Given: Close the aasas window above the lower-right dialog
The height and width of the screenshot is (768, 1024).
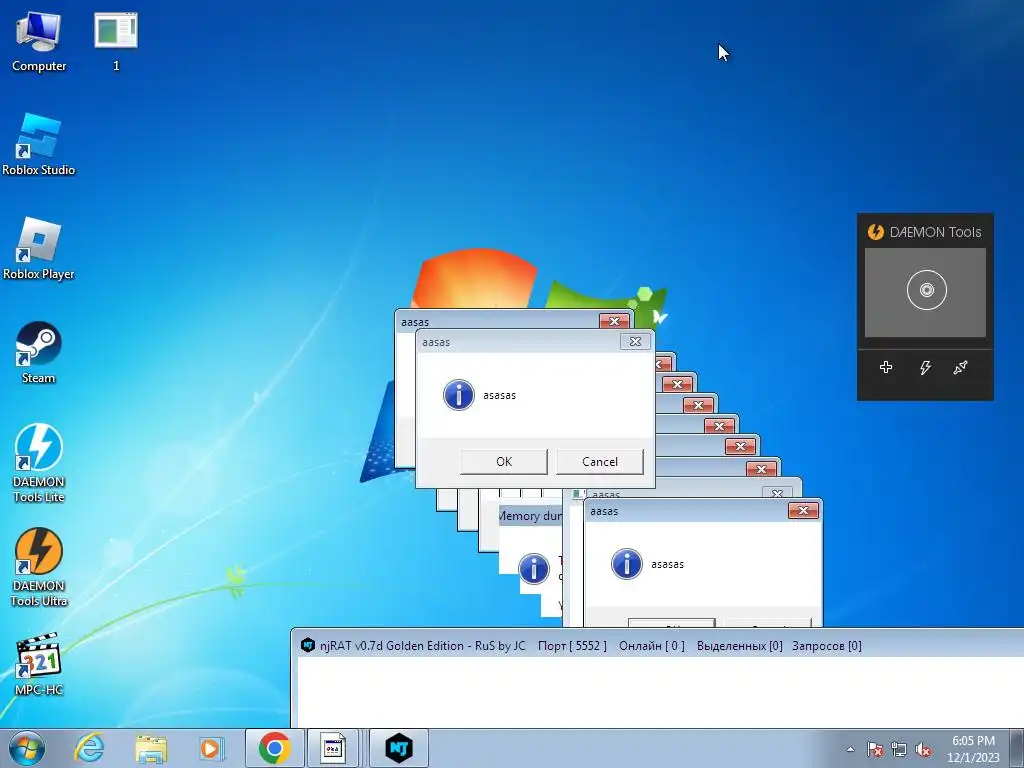Looking at the screenshot, I should [777, 494].
